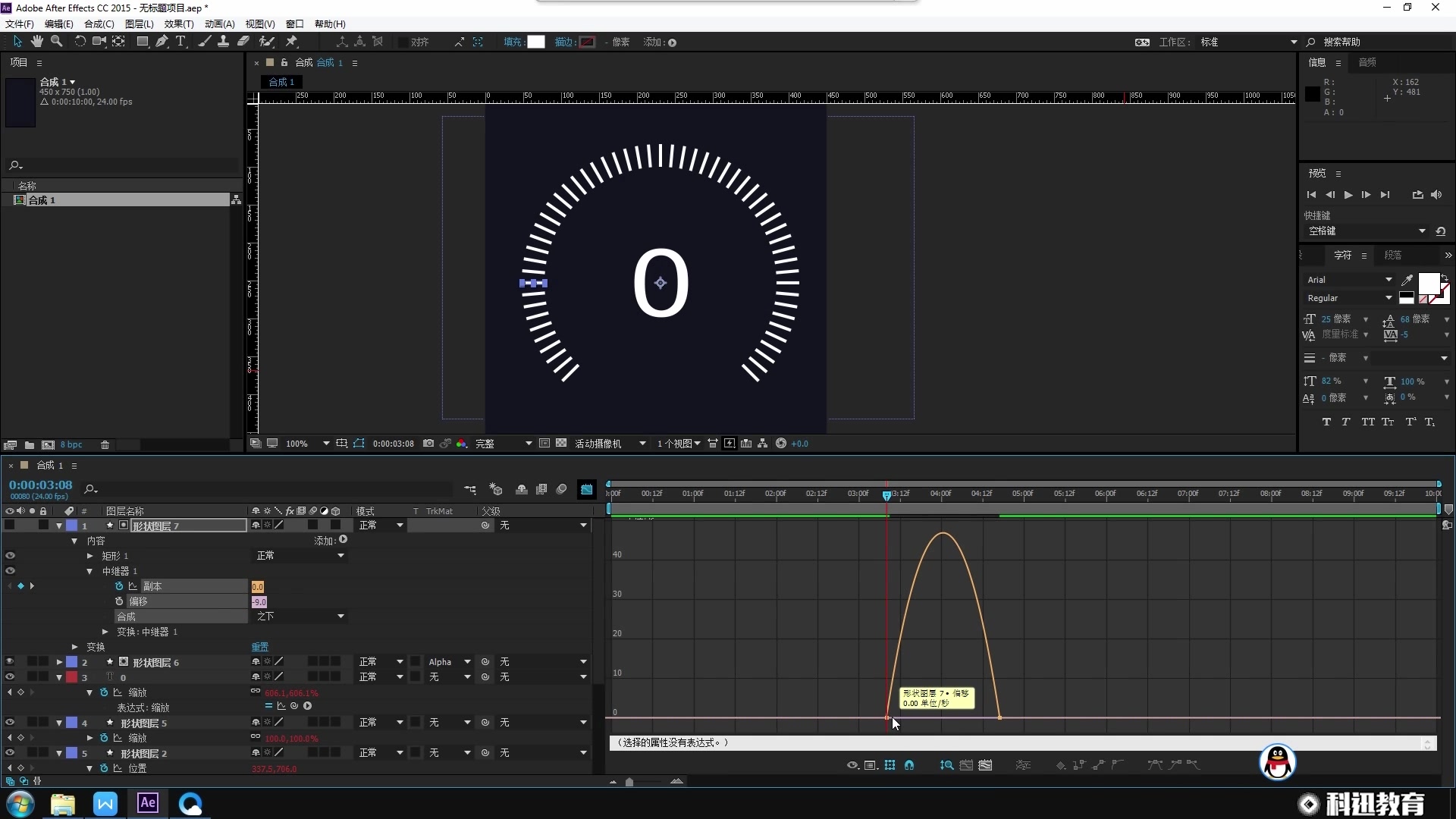Open the 合成(C) menu
Viewport: 1456px width, 819px height.
click(99, 24)
